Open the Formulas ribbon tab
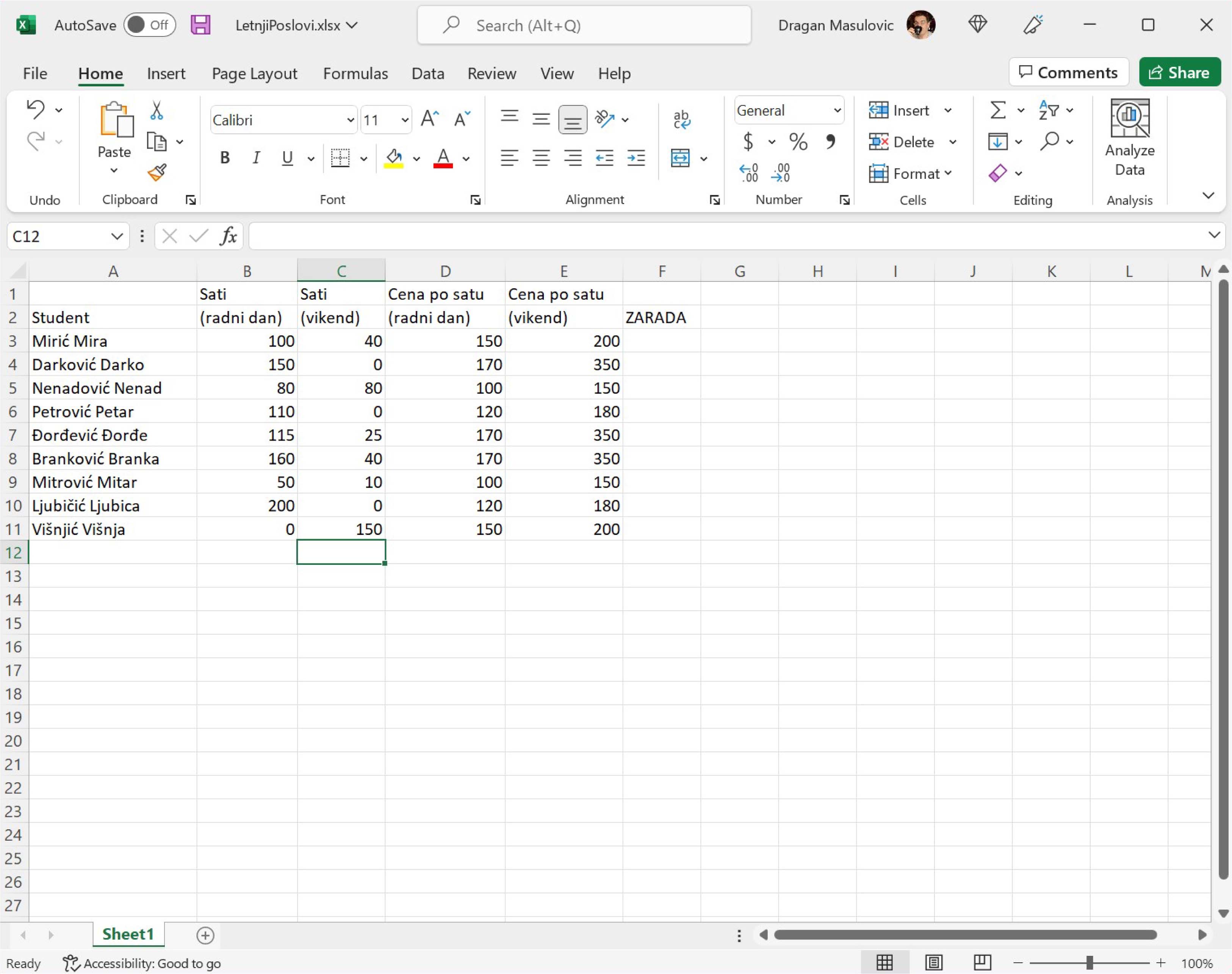Viewport: 1232px width, 974px height. [x=355, y=73]
